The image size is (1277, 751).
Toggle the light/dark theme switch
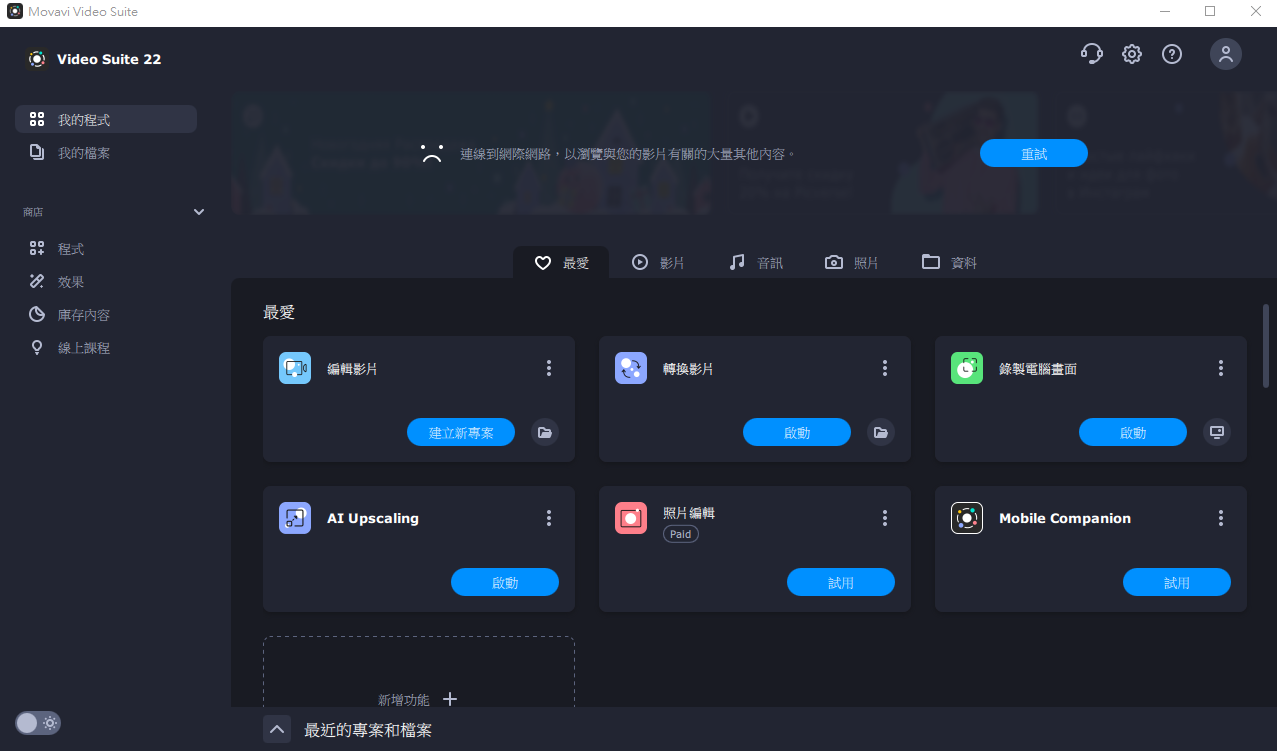coord(38,723)
